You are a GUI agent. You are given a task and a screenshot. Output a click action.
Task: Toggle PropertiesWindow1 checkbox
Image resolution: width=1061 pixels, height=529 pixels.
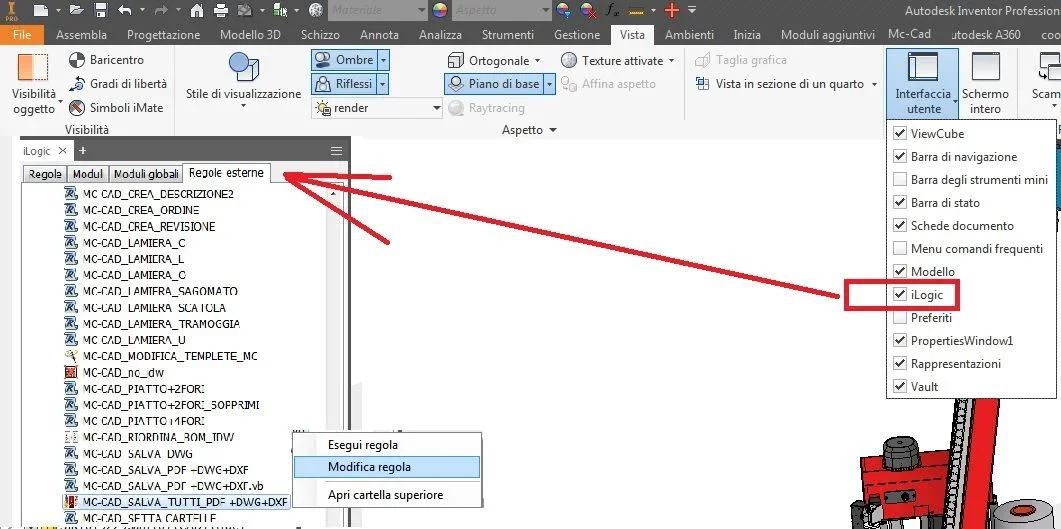click(x=899, y=340)
